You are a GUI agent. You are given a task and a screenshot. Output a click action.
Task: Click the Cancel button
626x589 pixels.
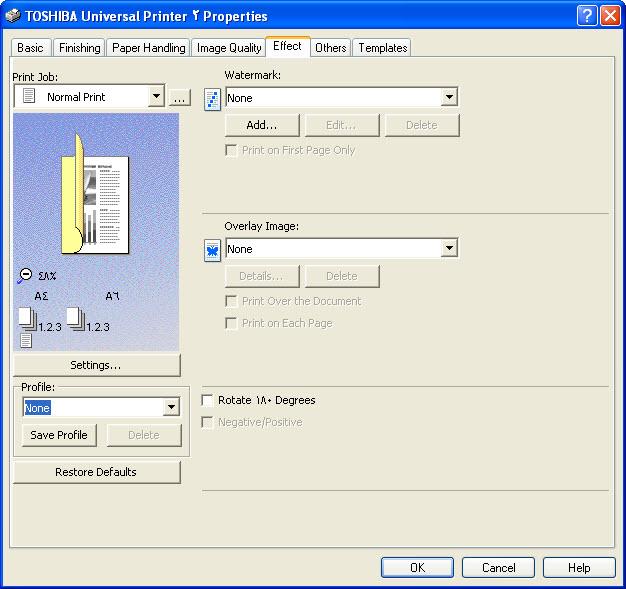498,568
